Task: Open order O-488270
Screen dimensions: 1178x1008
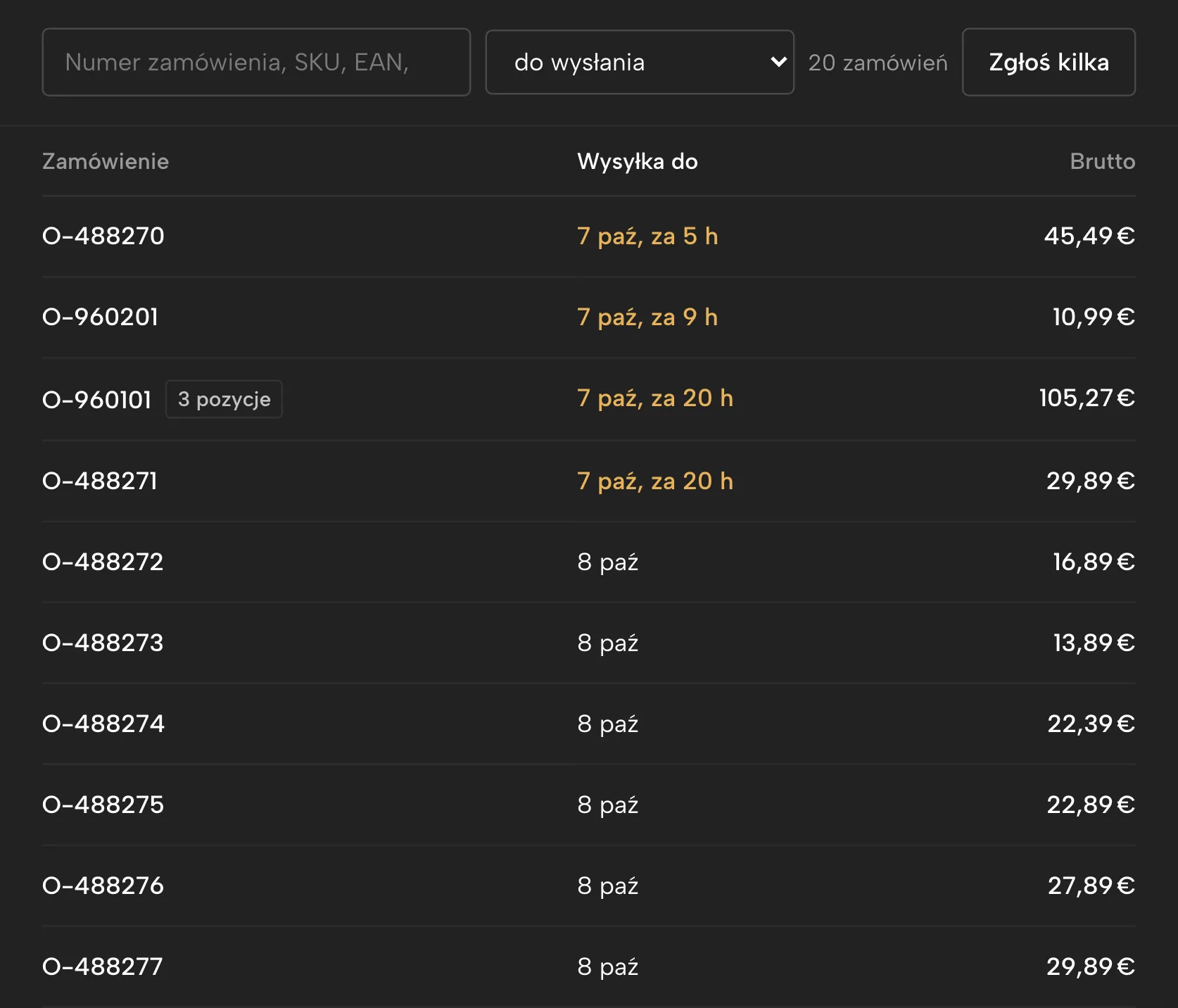Action: [103, 236]
